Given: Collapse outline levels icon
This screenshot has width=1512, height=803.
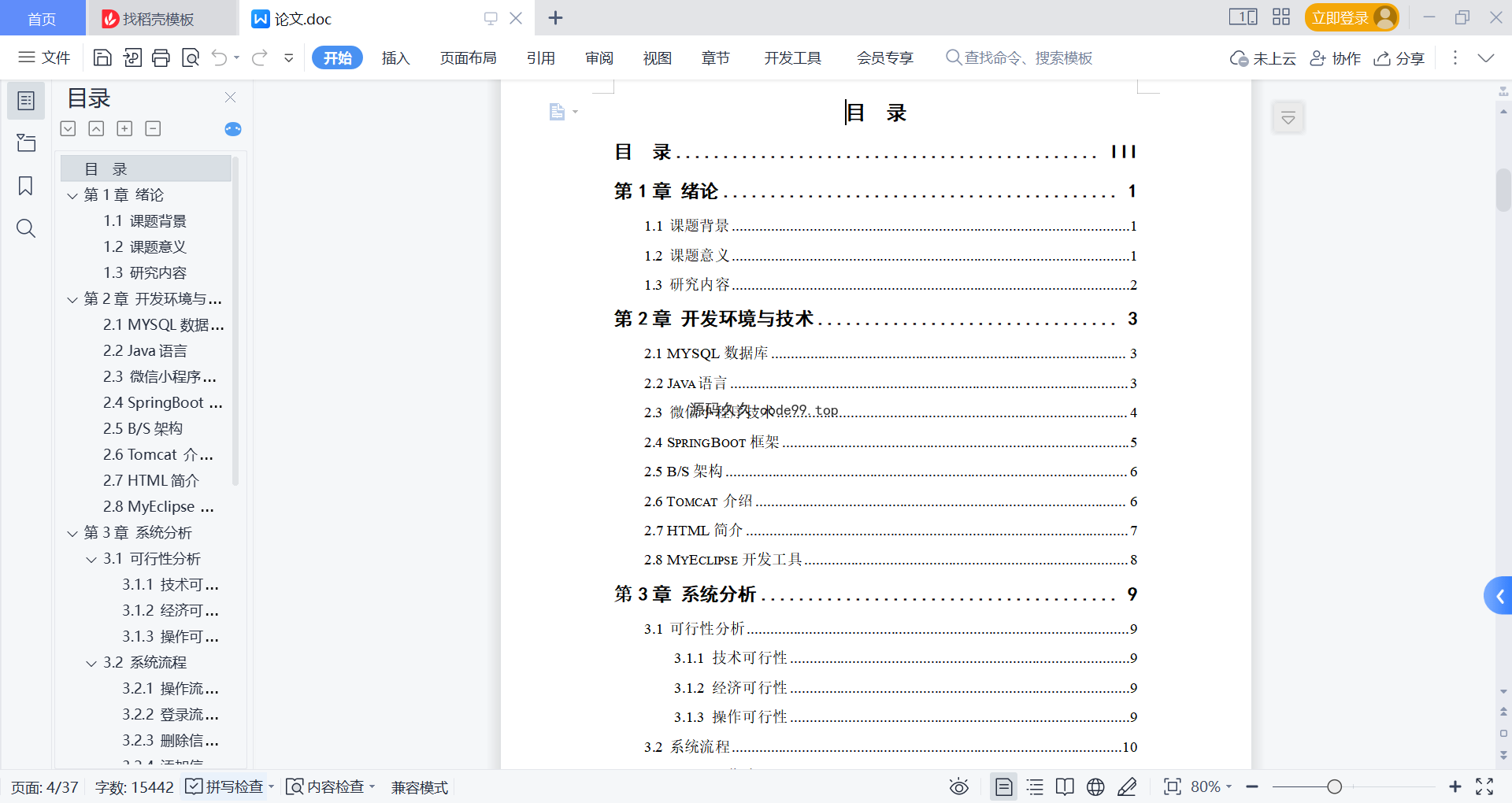Looking at the screenshot, I should 96,128.
